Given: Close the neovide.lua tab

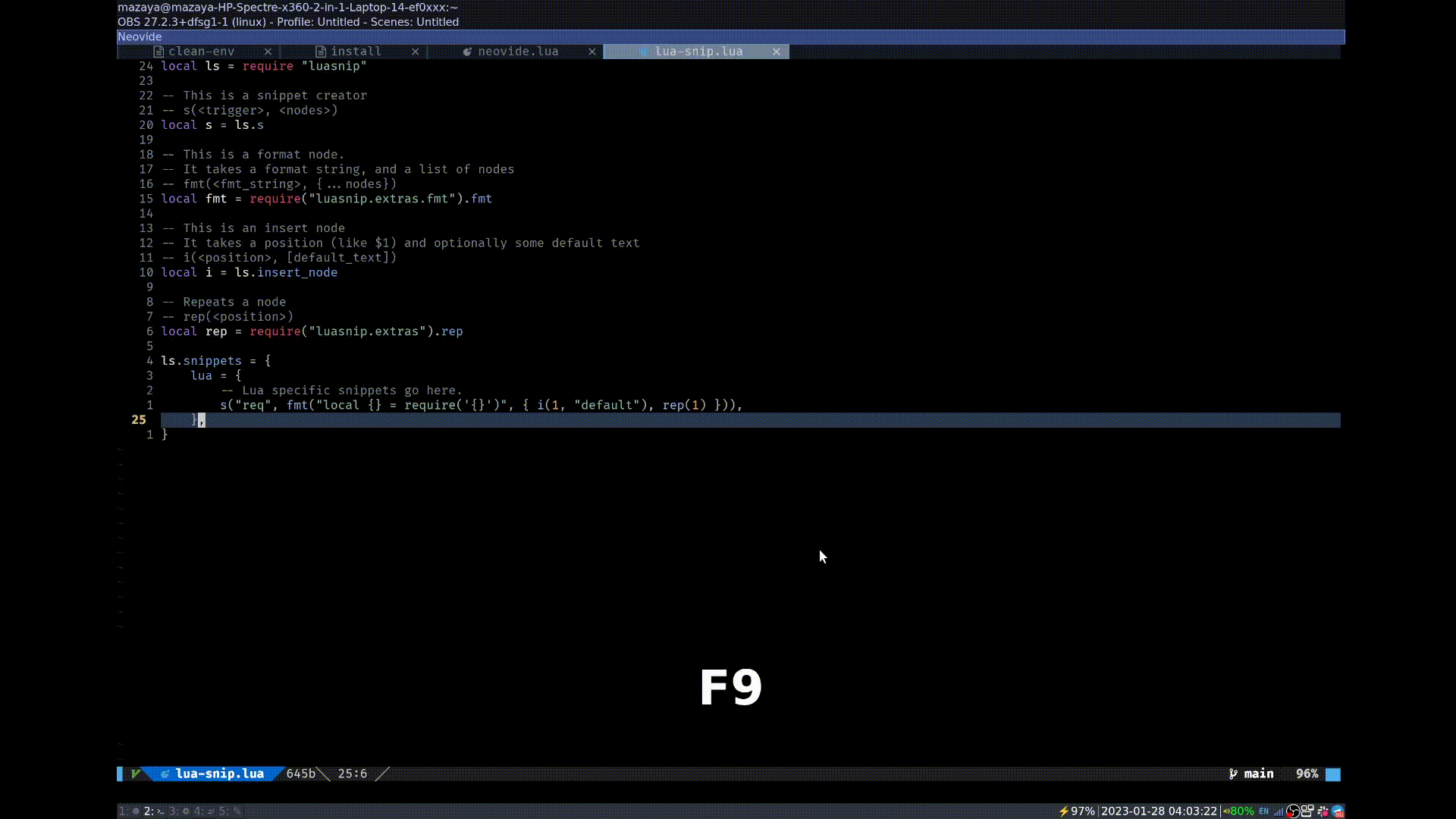Looking at the screenshot, I should [592, 52].
